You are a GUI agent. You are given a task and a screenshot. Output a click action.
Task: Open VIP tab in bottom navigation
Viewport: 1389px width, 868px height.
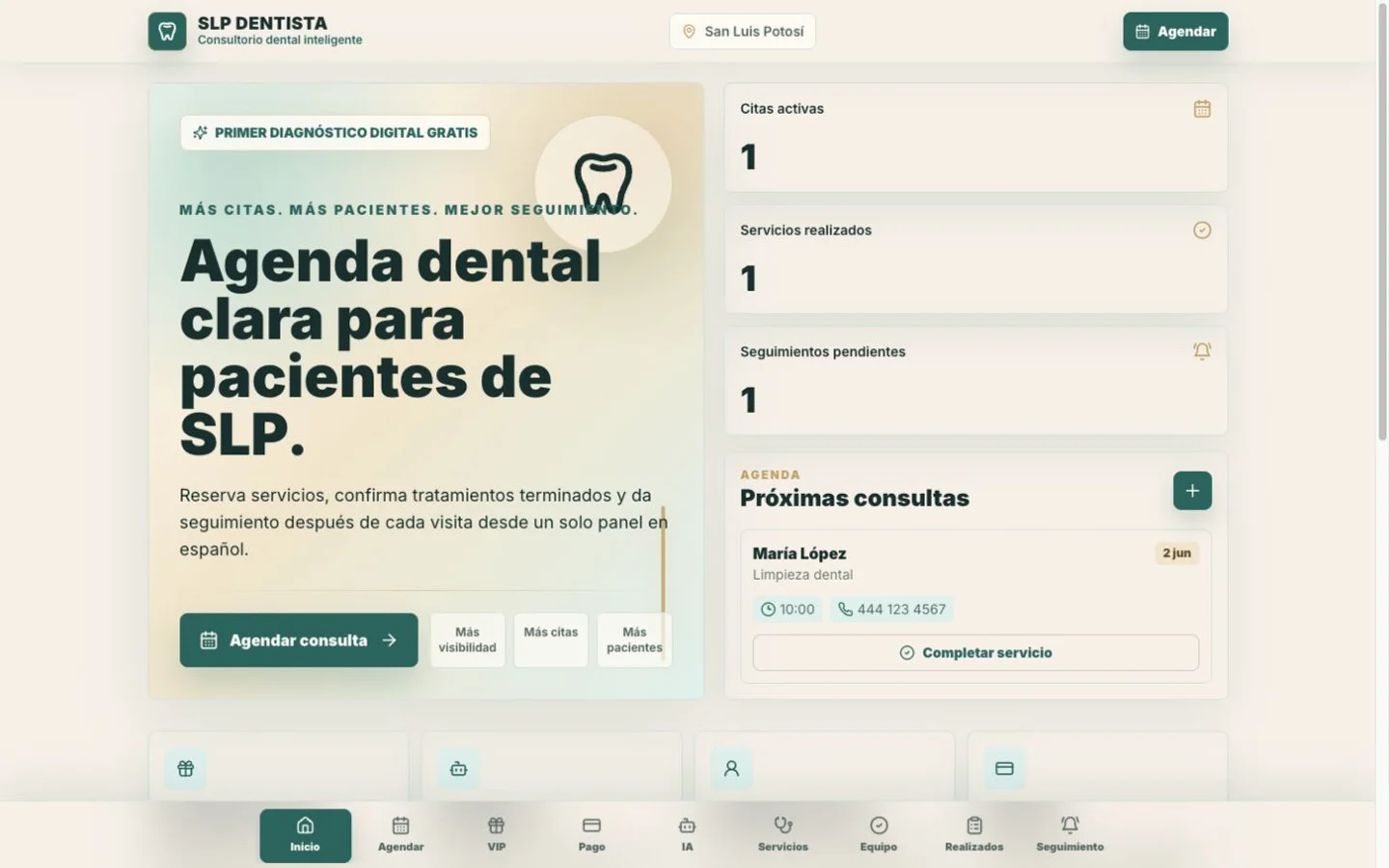point(496,835)
